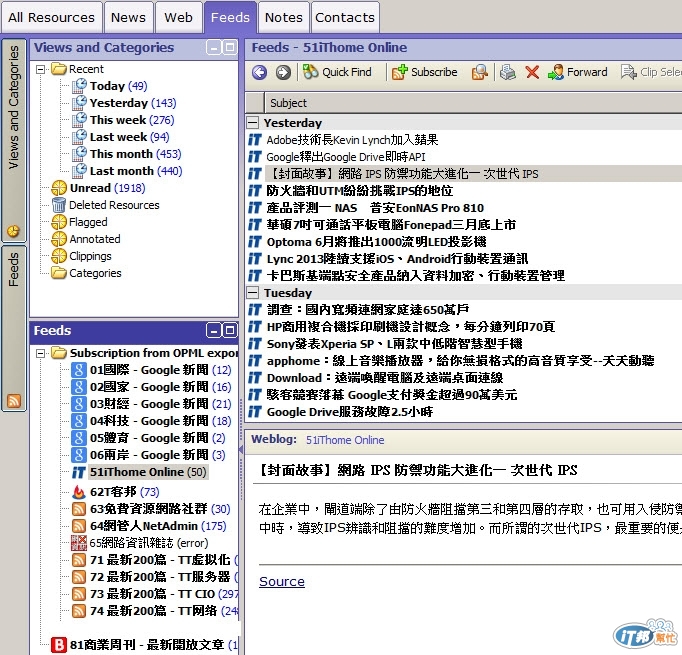Minimize the Feeds panel

click(x=214, y=331)
